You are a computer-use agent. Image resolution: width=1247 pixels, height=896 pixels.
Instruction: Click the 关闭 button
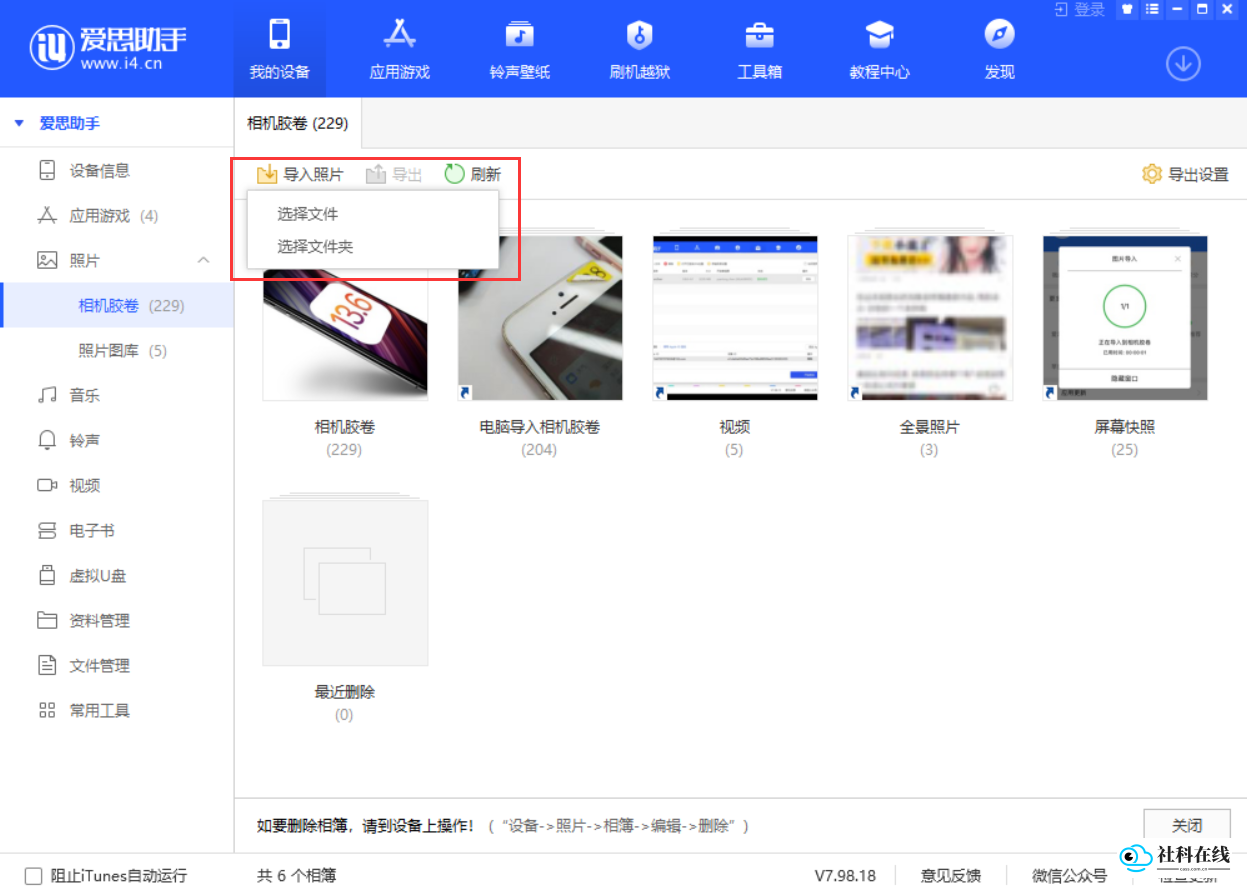coord(1187,826)
